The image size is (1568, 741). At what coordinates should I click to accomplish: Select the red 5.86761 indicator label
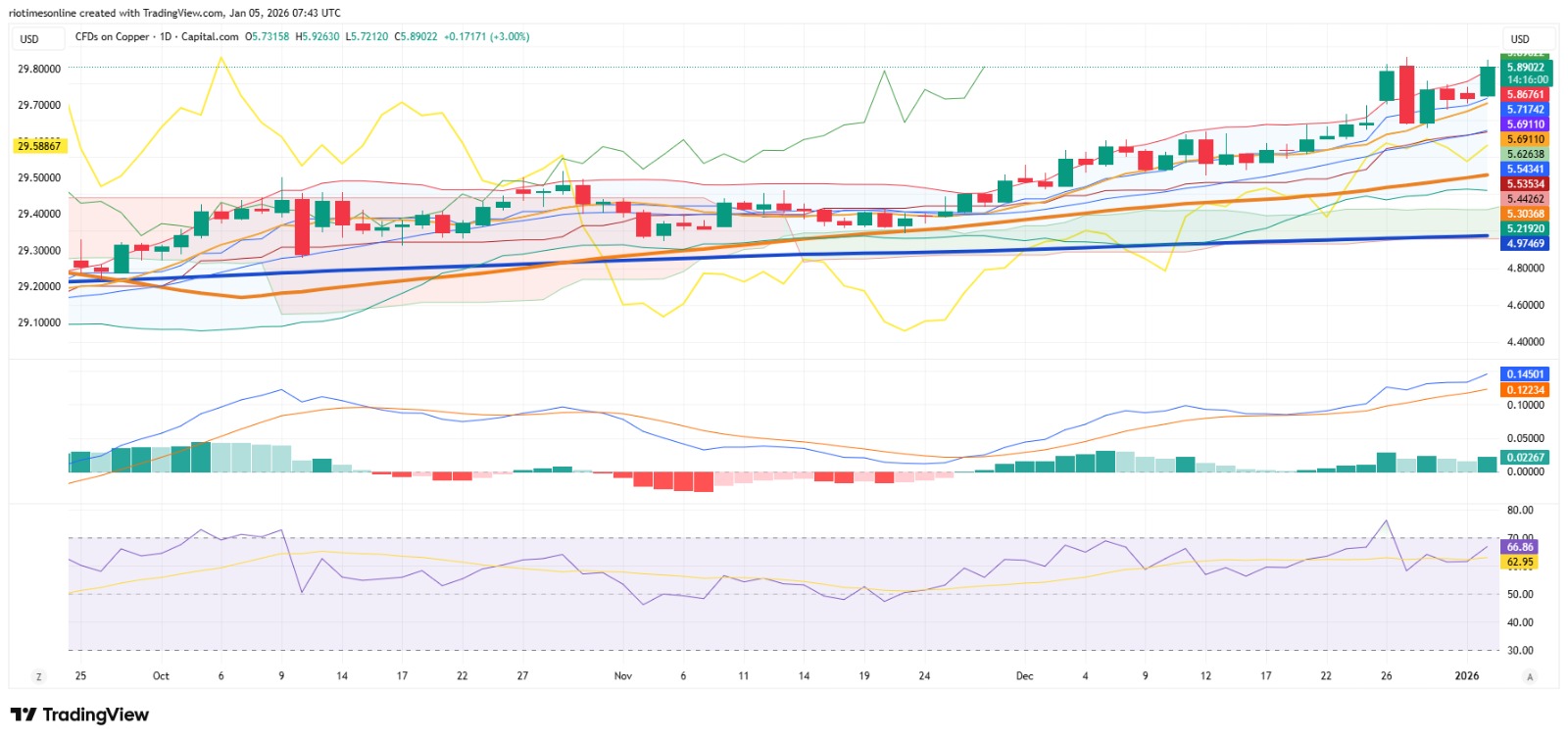tap(1526, 95)
